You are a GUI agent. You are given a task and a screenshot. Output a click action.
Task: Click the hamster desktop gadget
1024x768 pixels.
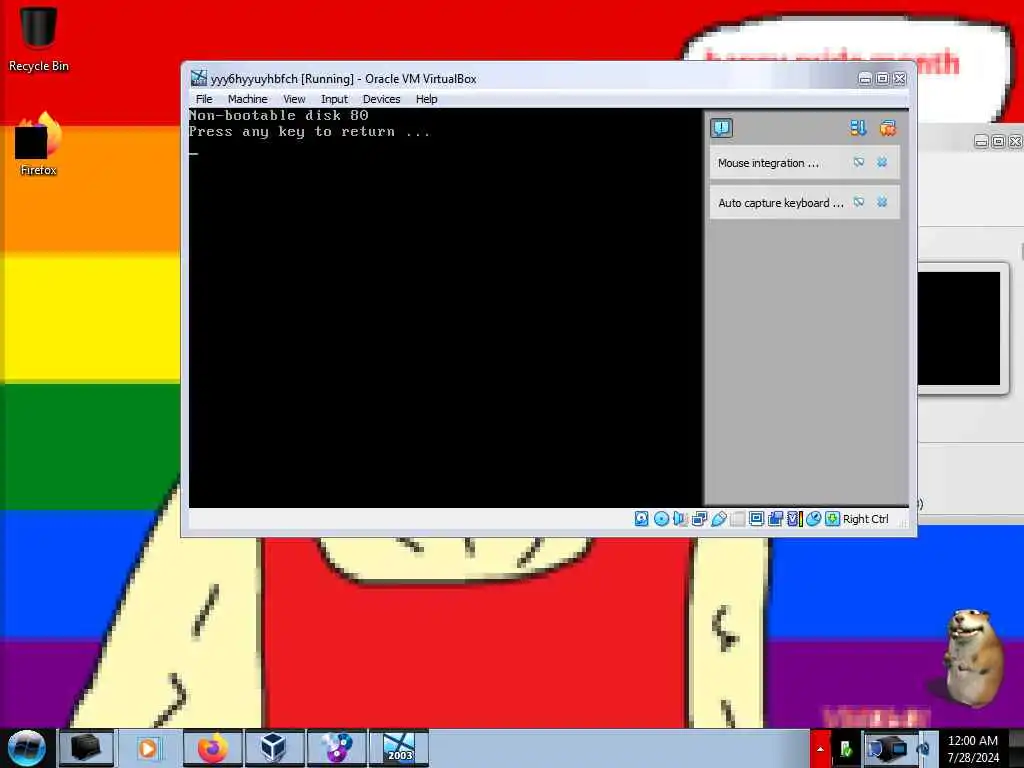tap(973, 658)
